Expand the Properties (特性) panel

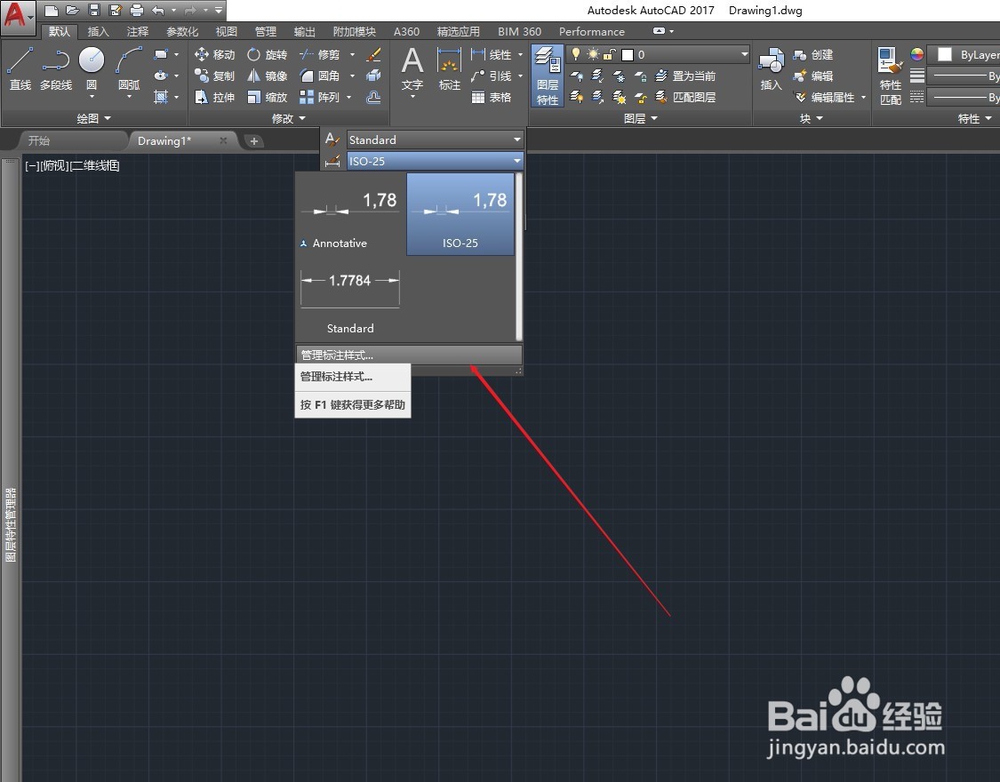(975, 118)
